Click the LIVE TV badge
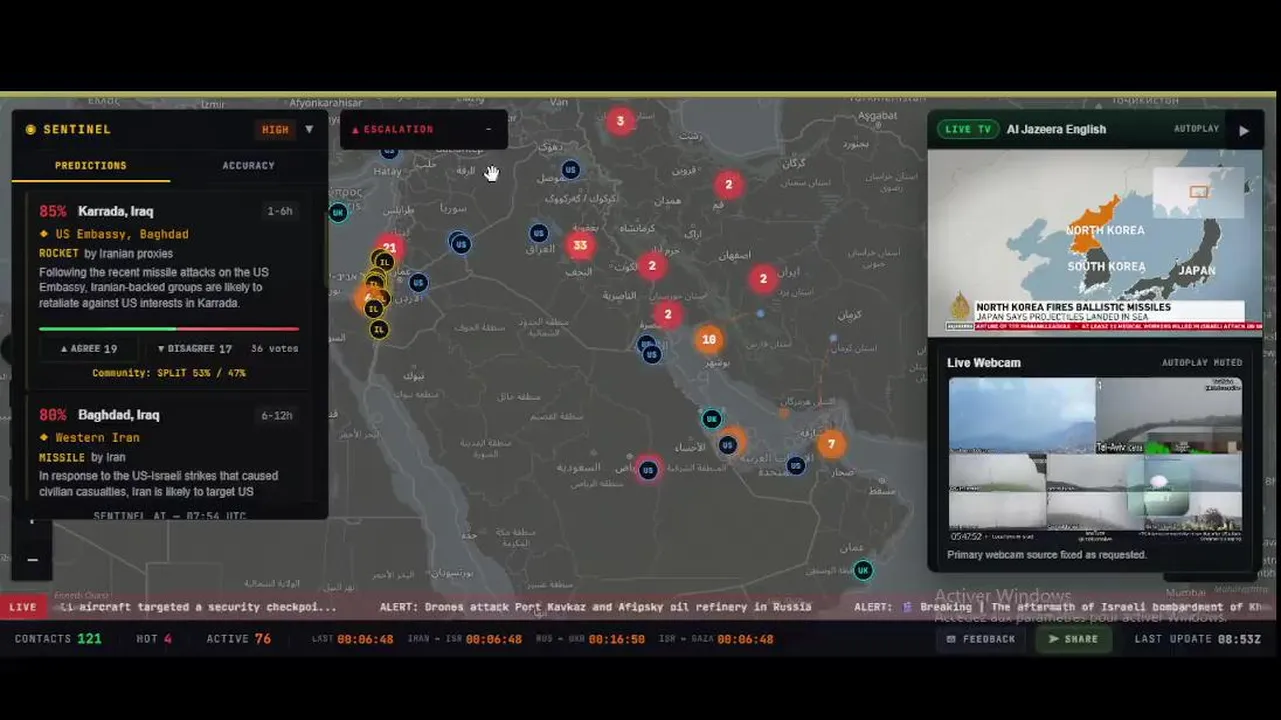The width and height of the screenshot is (1281, 720). coord(968,129)
